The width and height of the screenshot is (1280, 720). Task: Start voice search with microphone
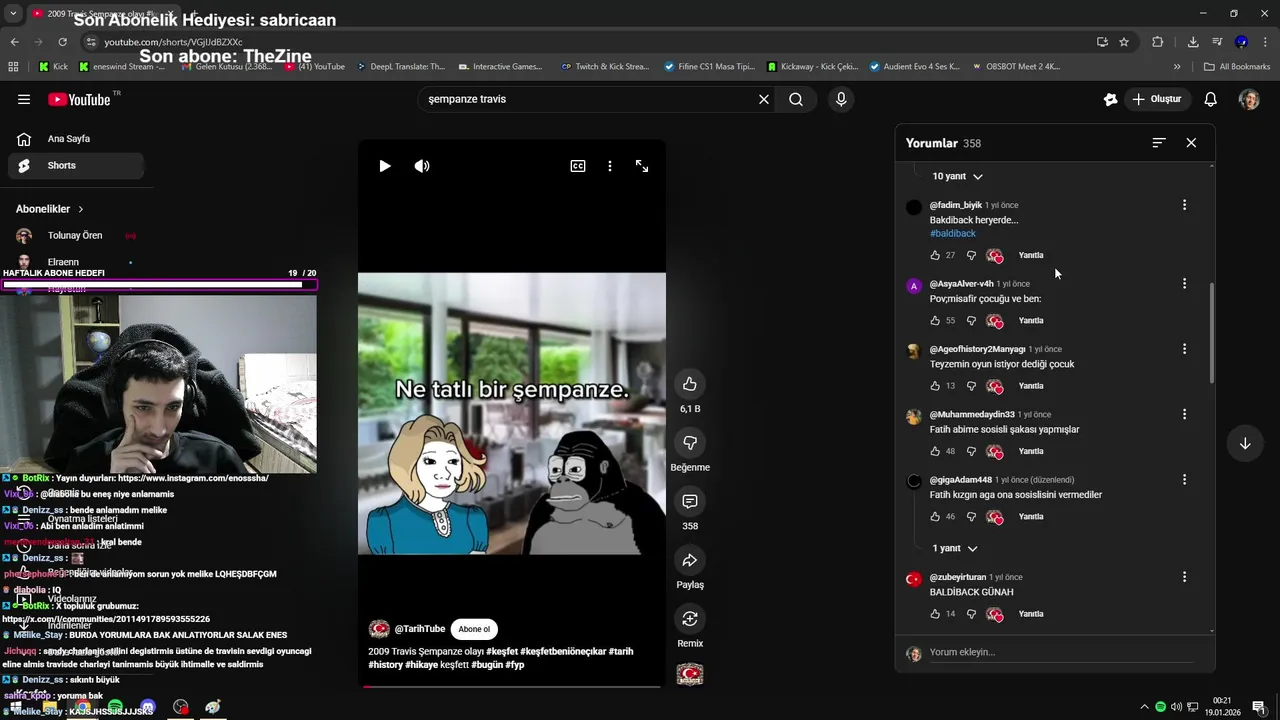click(x=841, y=99)
